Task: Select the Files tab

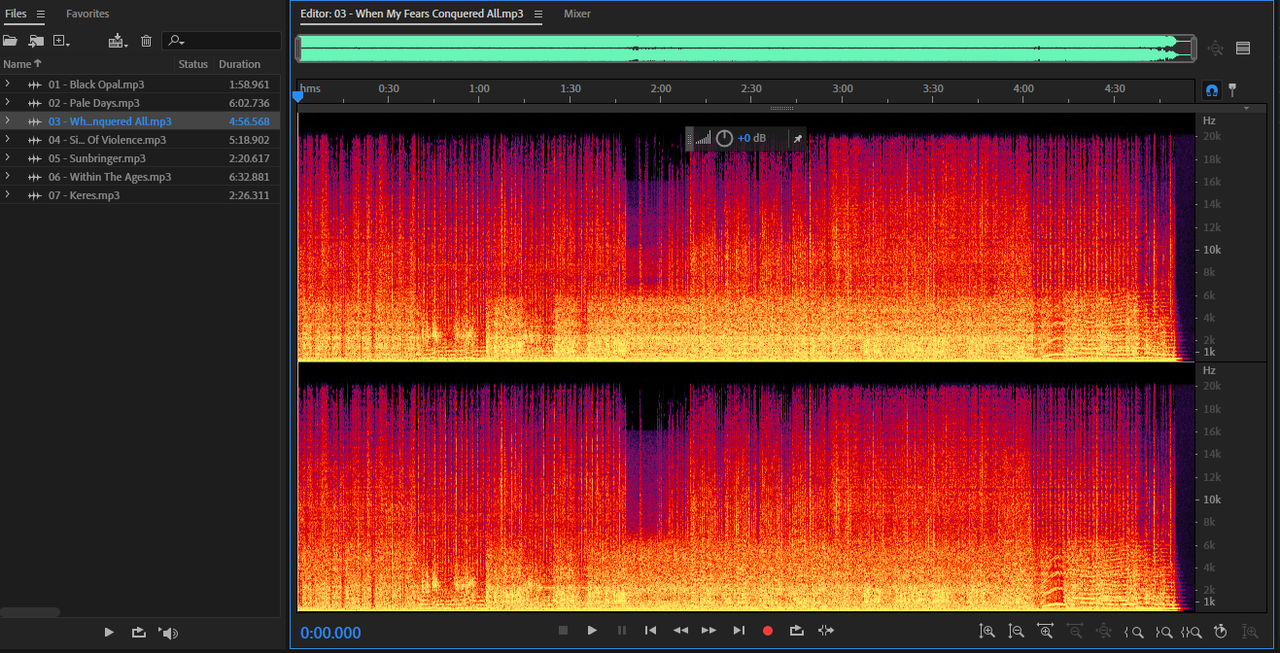Action: 15,14
